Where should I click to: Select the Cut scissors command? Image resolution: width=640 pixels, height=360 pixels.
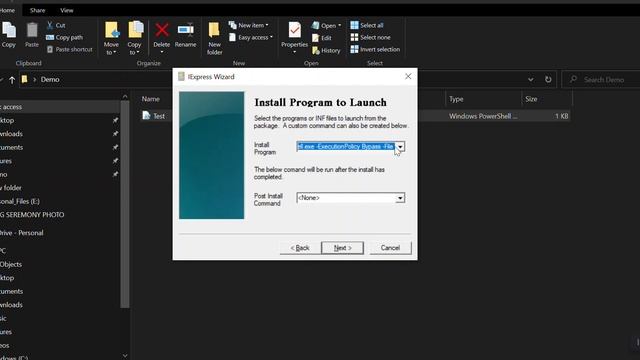click(56, 25)
